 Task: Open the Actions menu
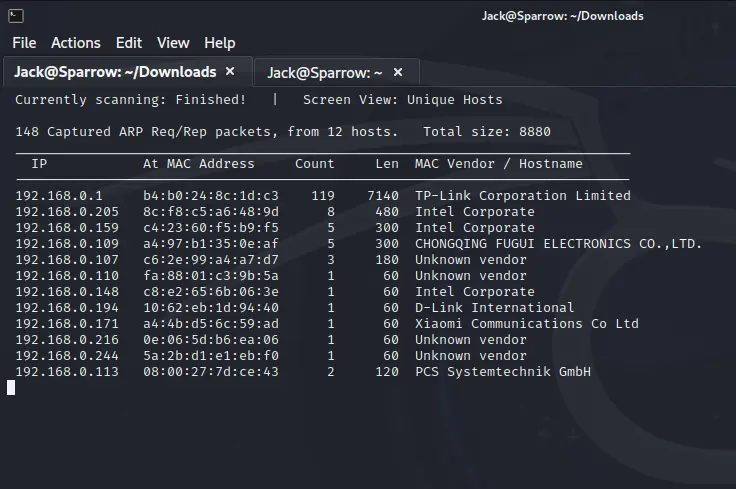click(76, 43)
